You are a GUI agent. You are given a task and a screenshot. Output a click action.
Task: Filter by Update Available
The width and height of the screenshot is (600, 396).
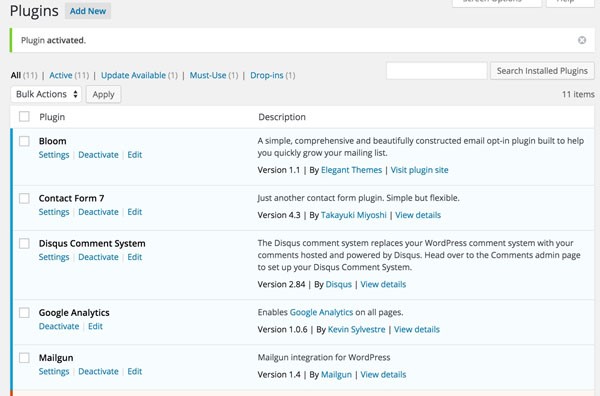(133, 75)
